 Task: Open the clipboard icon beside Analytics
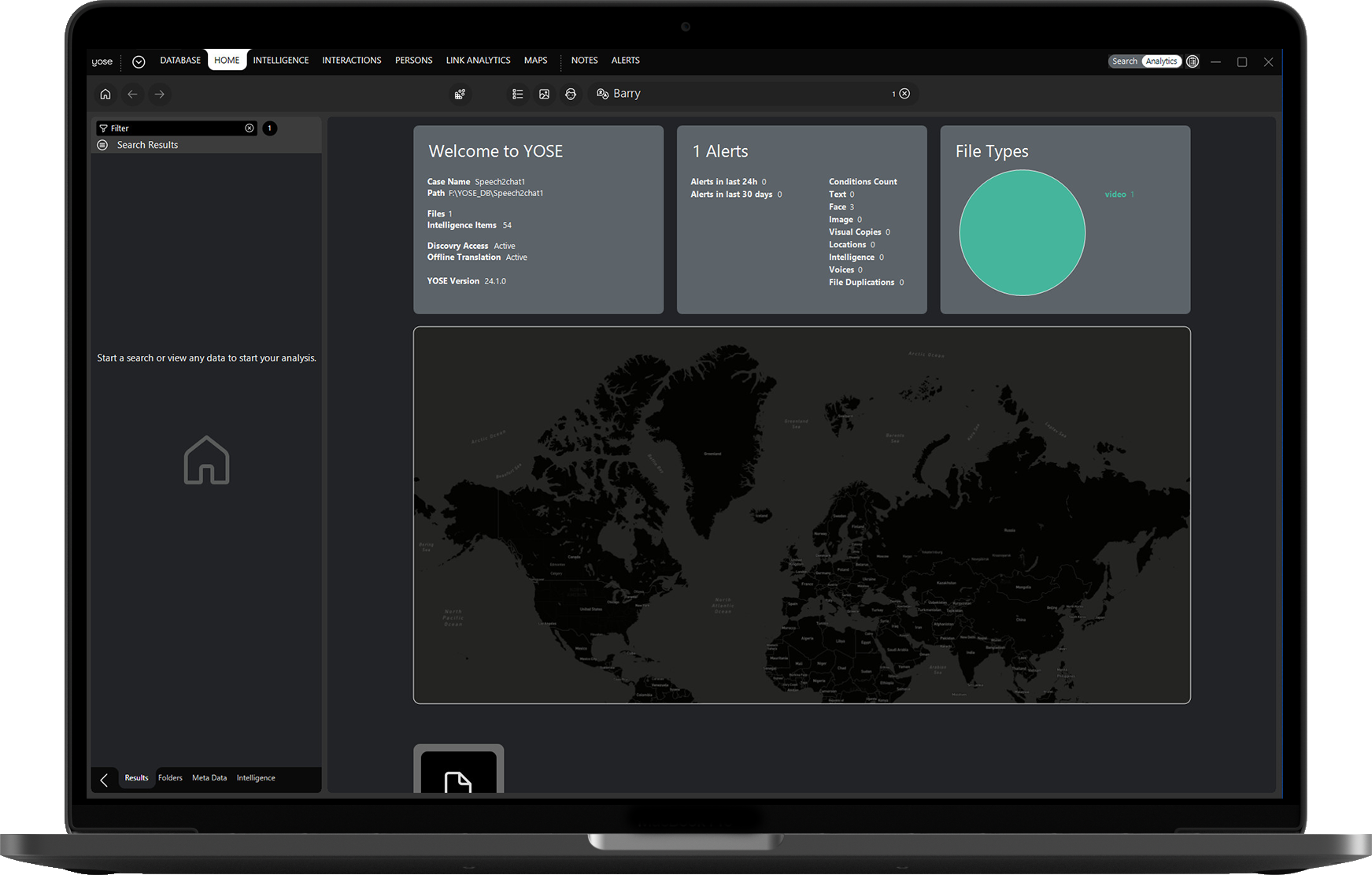pyautogui.click(x=1193, y=61)
